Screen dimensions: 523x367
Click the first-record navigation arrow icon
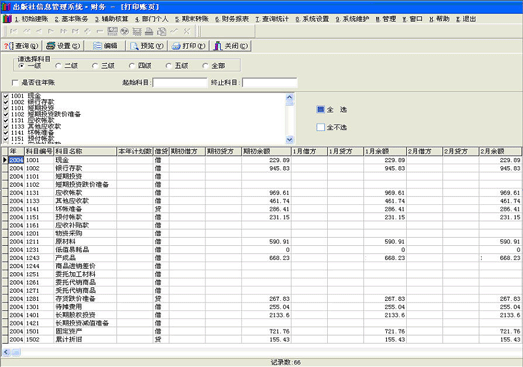[x=14, y=31]
